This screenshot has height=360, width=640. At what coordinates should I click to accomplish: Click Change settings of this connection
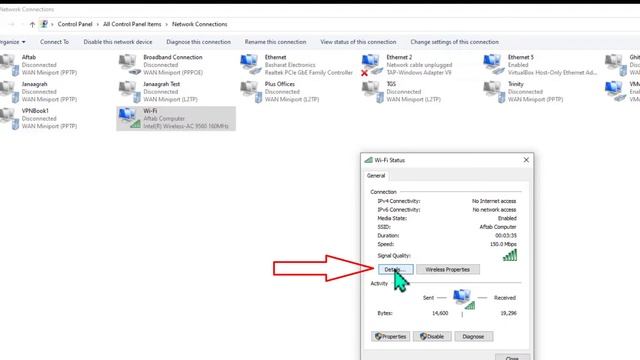pos(454,42)
